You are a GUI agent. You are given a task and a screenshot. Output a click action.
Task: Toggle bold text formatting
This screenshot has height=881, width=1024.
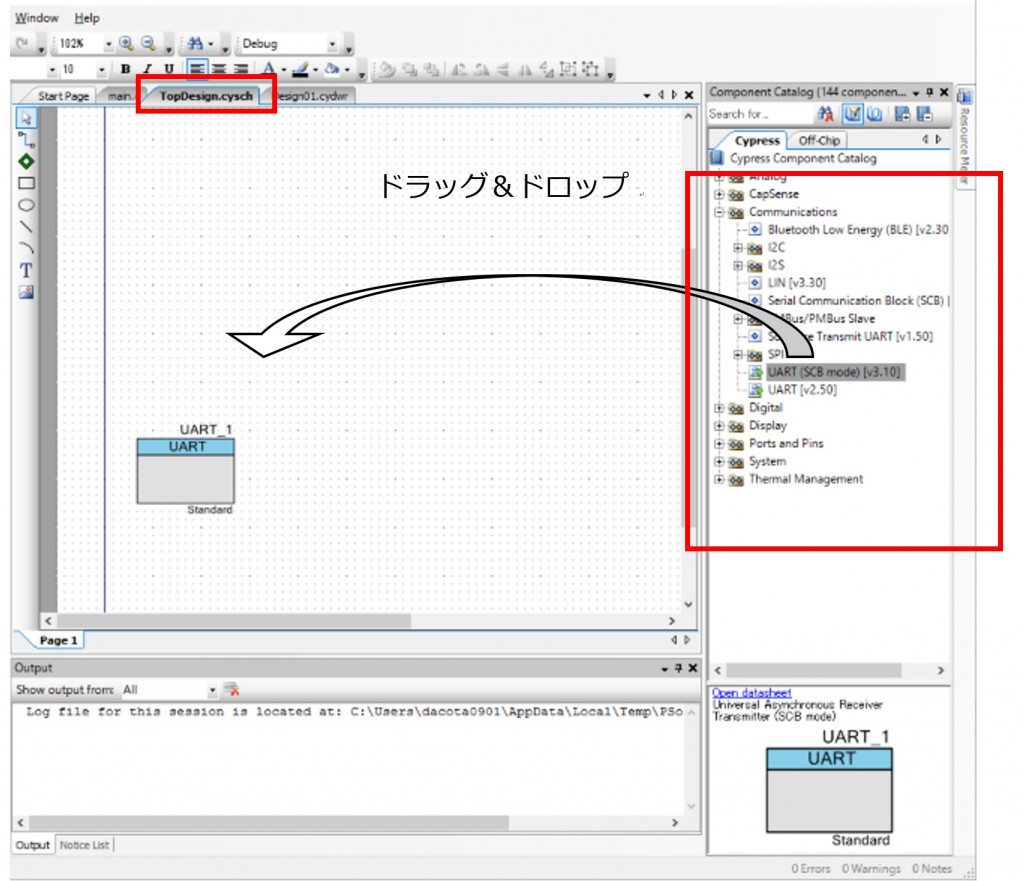click(x=125, y=69)
